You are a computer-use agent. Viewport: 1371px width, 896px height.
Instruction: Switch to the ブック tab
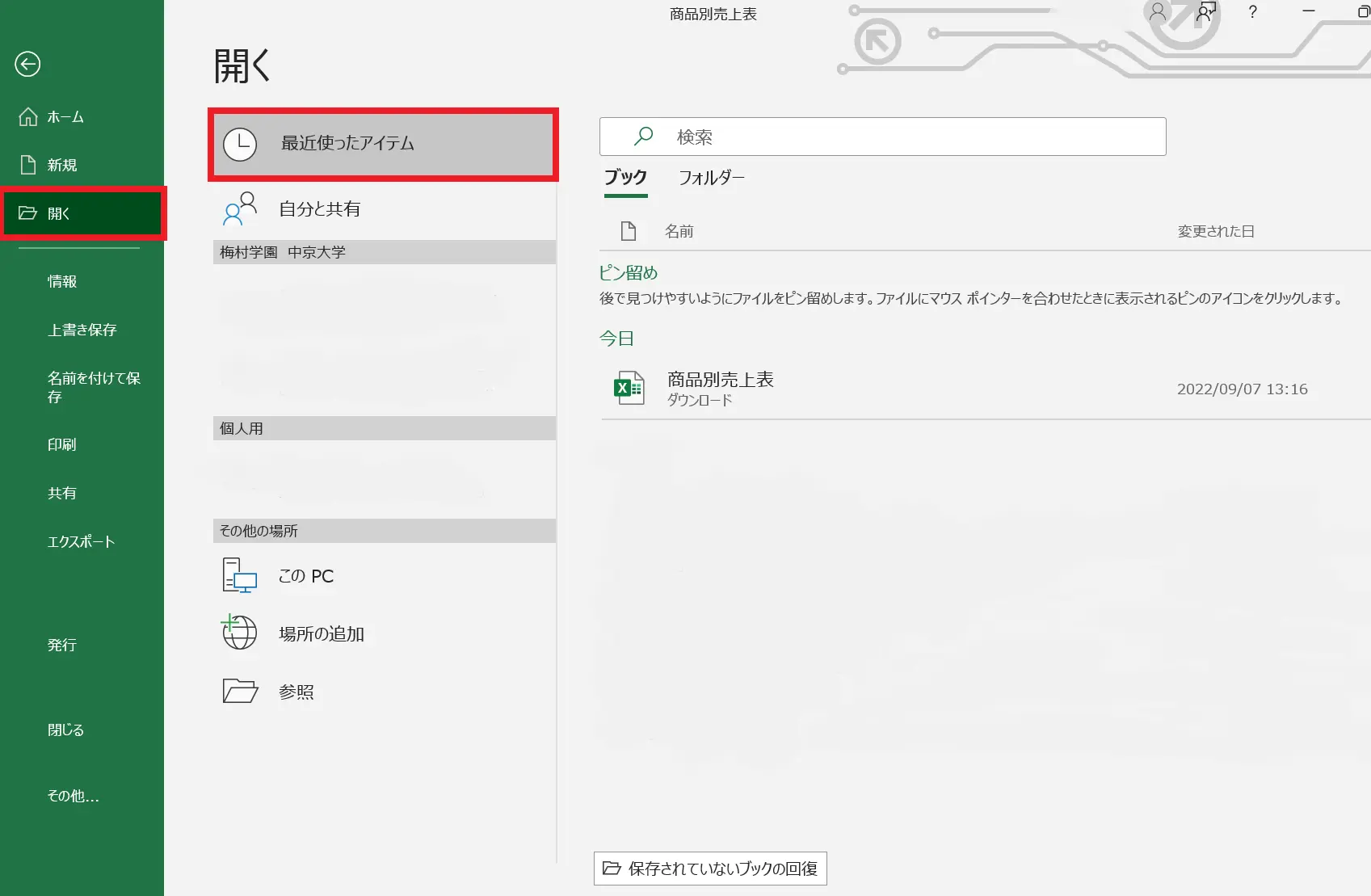(x=626, y=178)
